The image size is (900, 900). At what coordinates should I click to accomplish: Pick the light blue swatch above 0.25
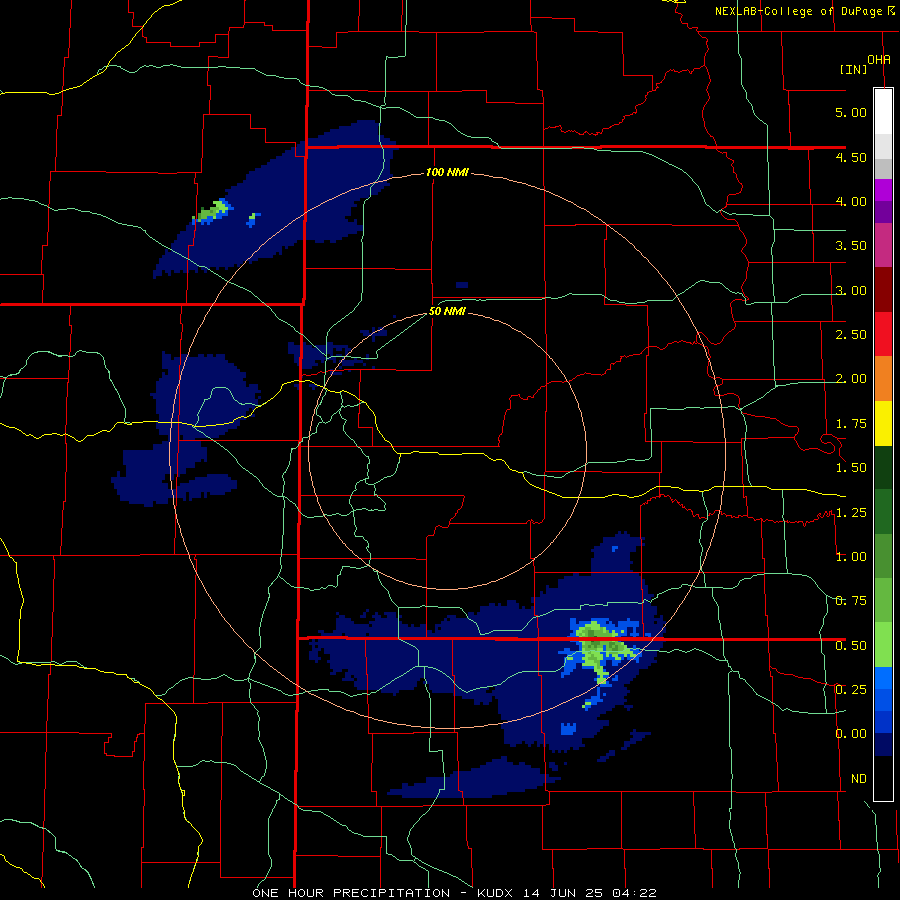[883, 678]
